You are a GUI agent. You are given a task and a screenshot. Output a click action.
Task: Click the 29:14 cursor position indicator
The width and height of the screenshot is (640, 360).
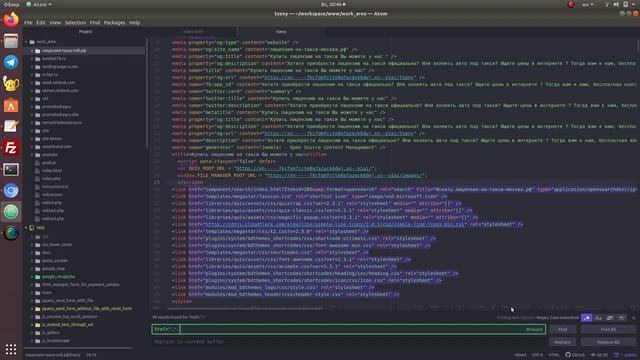pyautogui.click(x=91, y=355)
